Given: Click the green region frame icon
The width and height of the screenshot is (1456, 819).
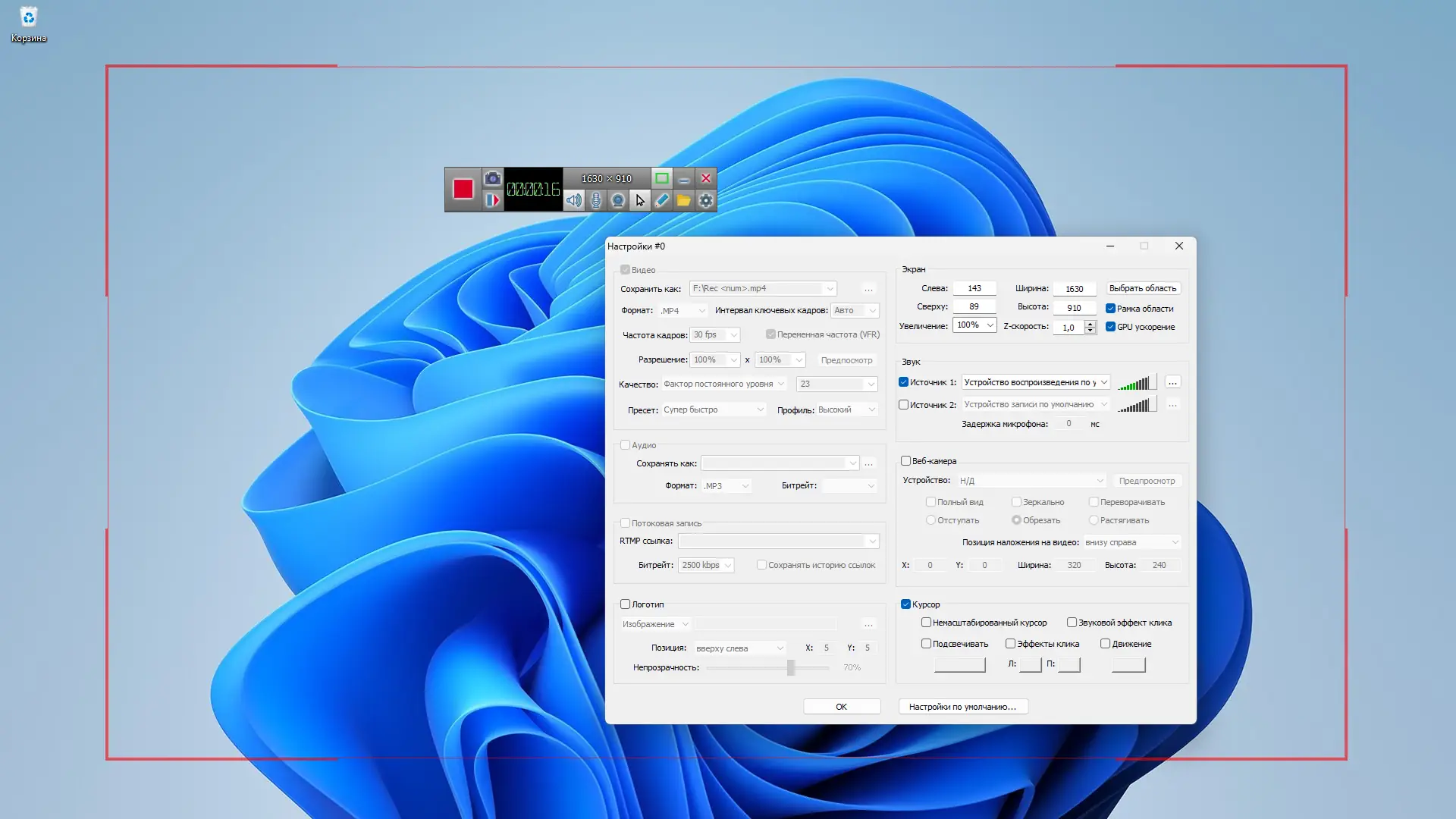Looking at the screenshot, I should coord(662,178).
